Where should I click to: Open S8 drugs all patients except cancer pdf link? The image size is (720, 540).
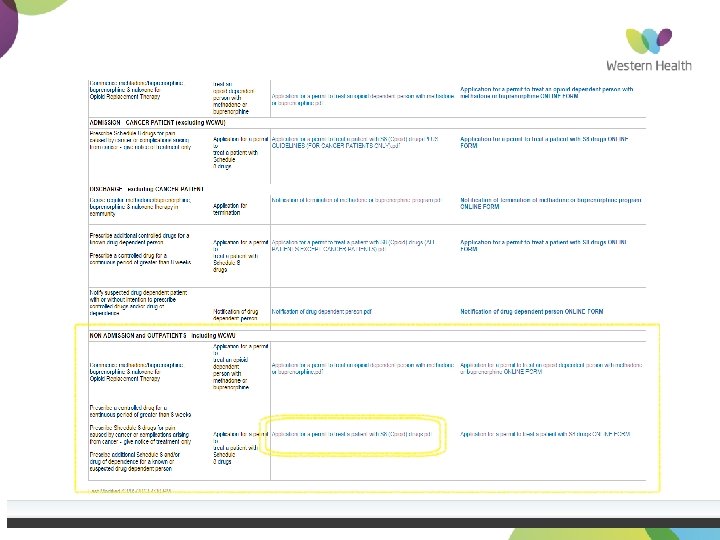click(353, 246)
